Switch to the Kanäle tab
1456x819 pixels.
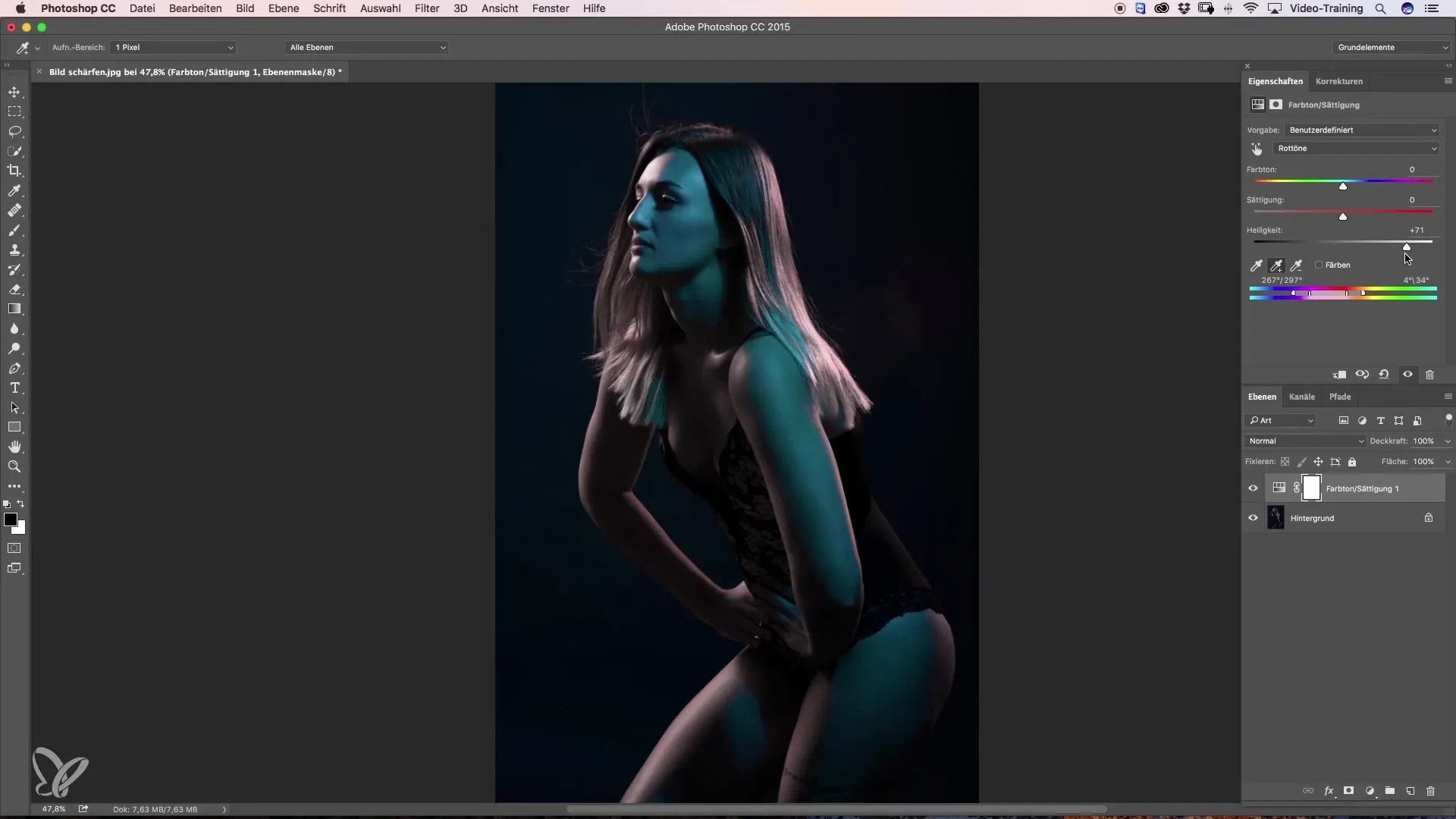click(x=1301, y=397)
